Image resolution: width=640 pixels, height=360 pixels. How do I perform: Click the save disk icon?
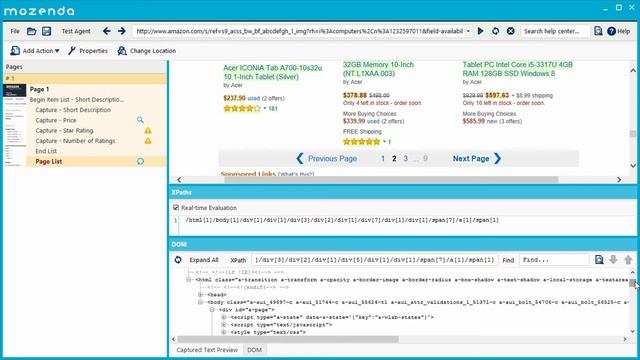pyautogui.click(x=47, y=31)
